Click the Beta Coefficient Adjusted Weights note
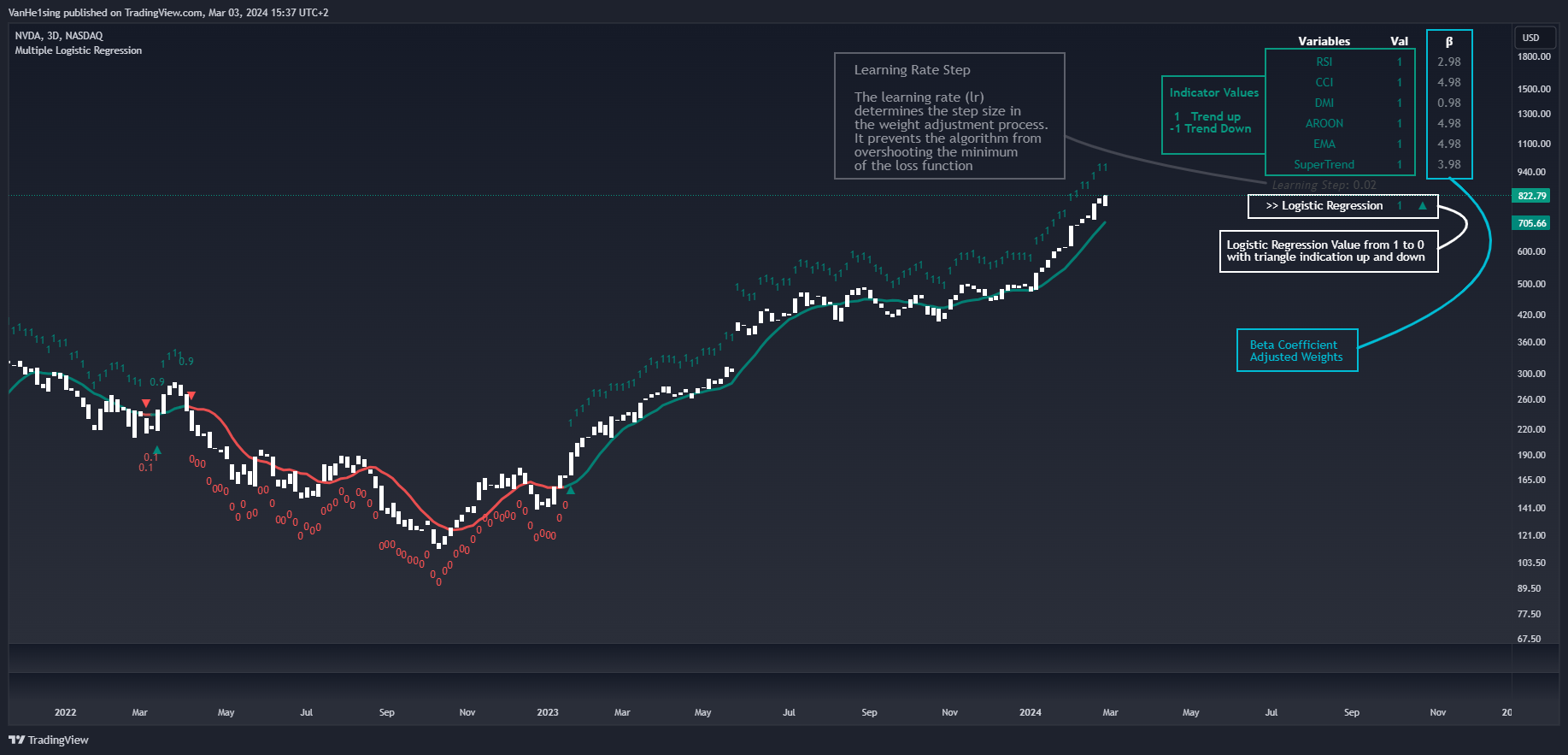Viewport: 1568px width, 755px height. (1297, 351)
